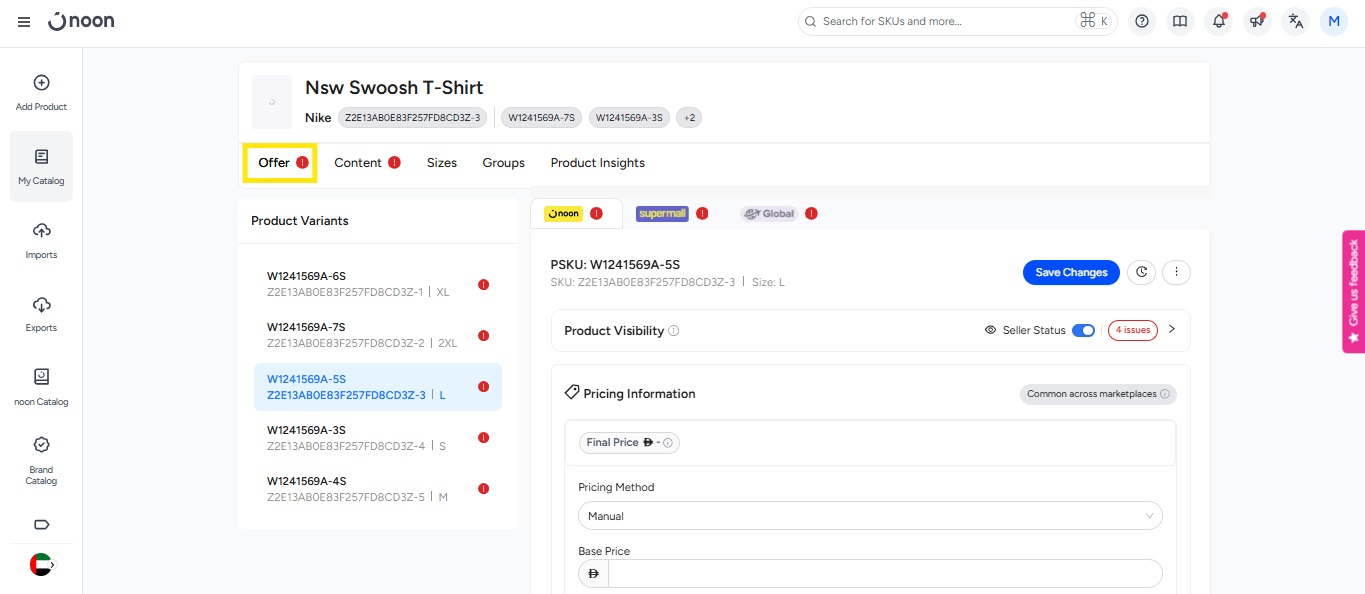Expand the +2 additional SKU chip
The width and height of the screenshot is (1365, 594).
[689, 118]
